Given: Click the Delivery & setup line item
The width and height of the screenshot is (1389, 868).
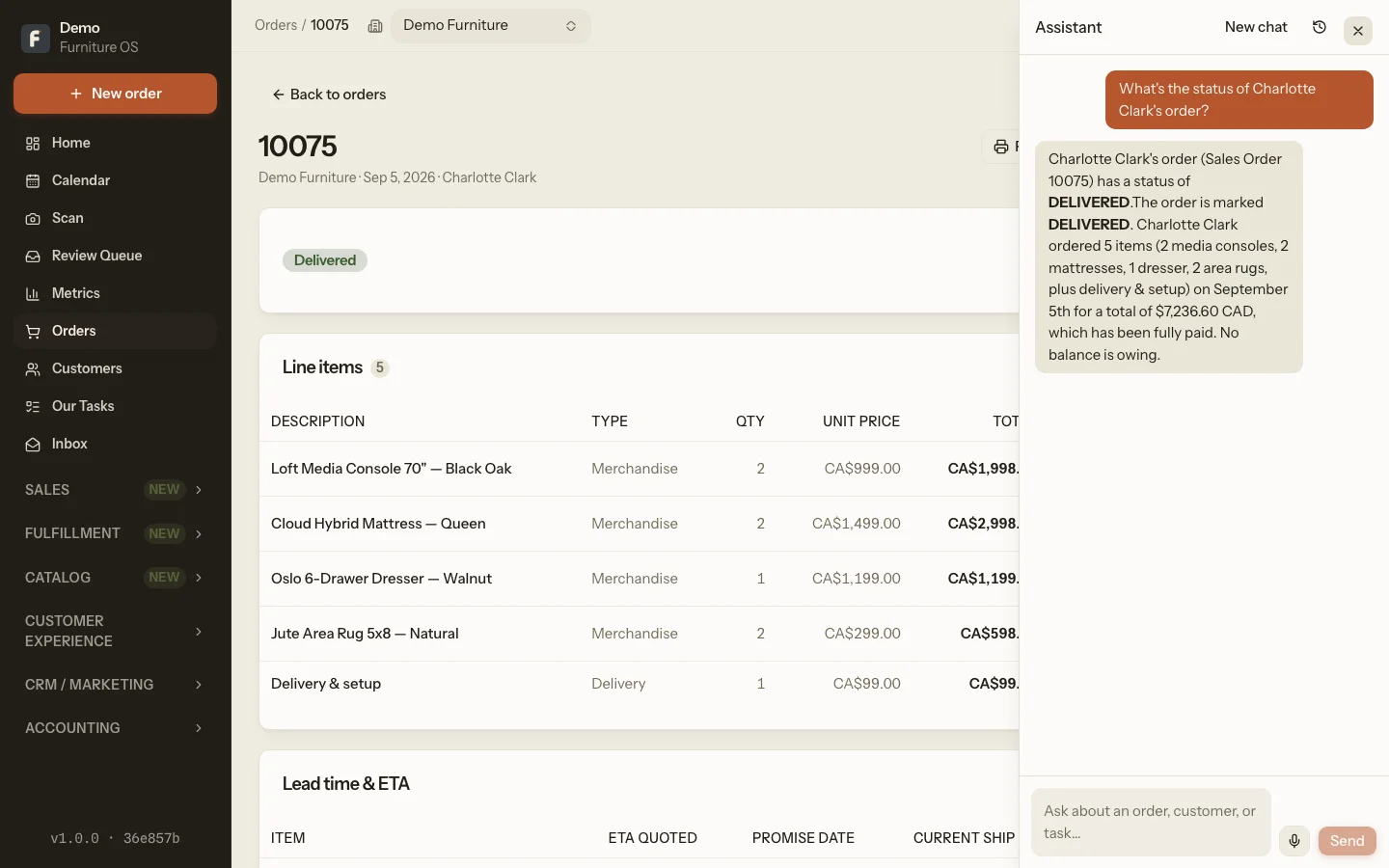Looking at the screenshot, I should (x=326, y=684).
